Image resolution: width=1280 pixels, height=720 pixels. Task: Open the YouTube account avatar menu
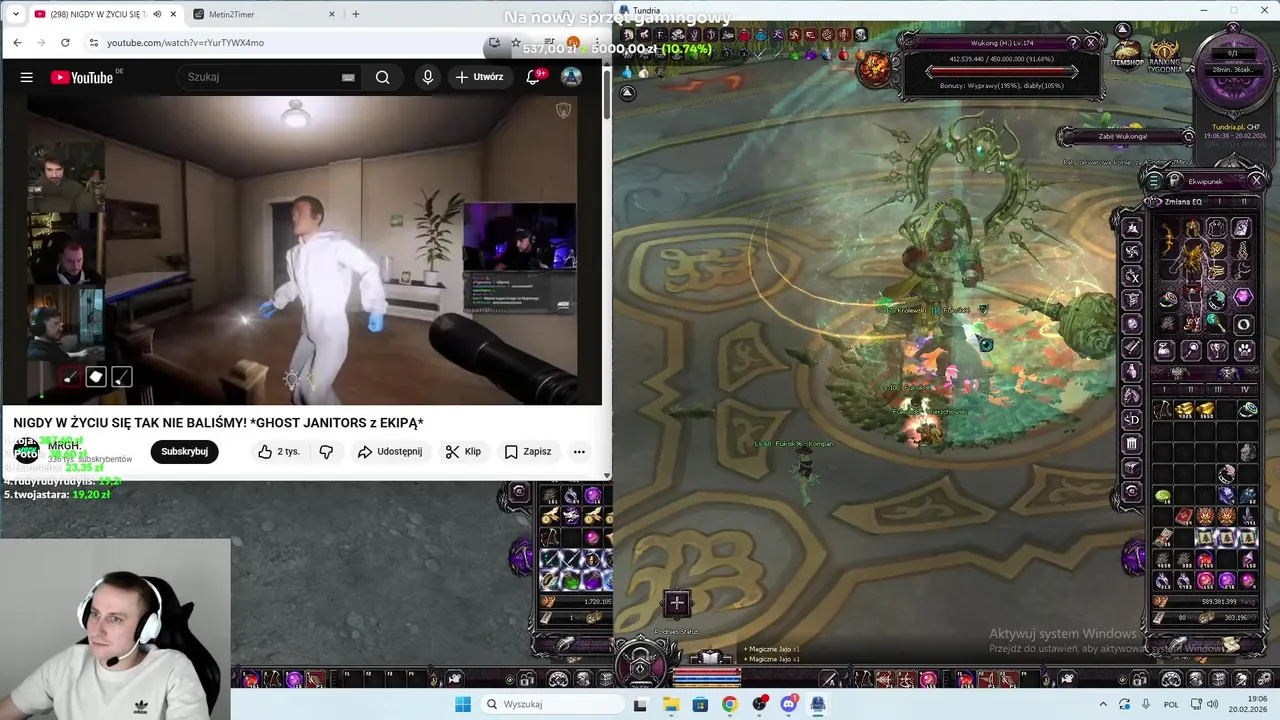pyautogui.click(x=571, y=77)
